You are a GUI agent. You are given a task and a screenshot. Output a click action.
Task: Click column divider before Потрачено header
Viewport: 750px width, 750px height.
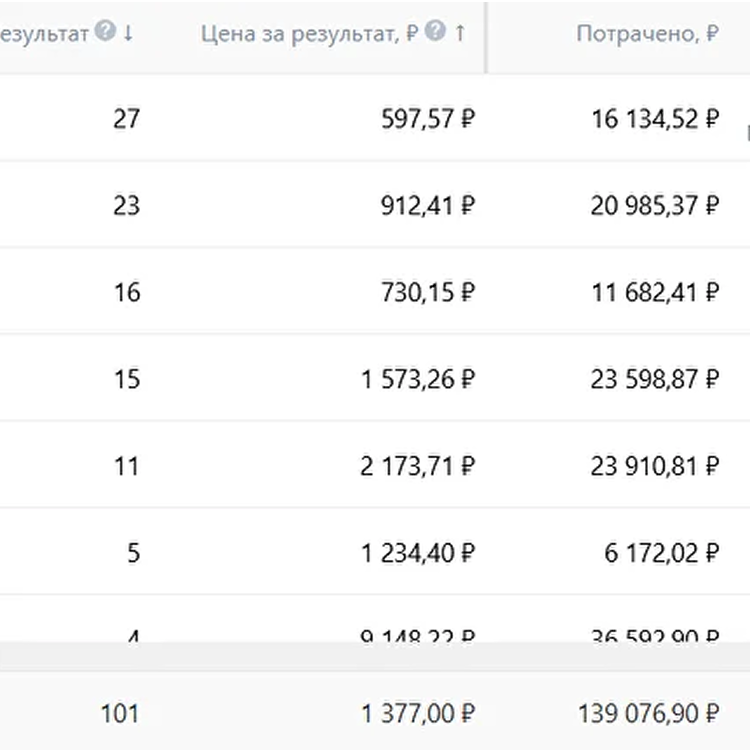[x=487, y=36]
